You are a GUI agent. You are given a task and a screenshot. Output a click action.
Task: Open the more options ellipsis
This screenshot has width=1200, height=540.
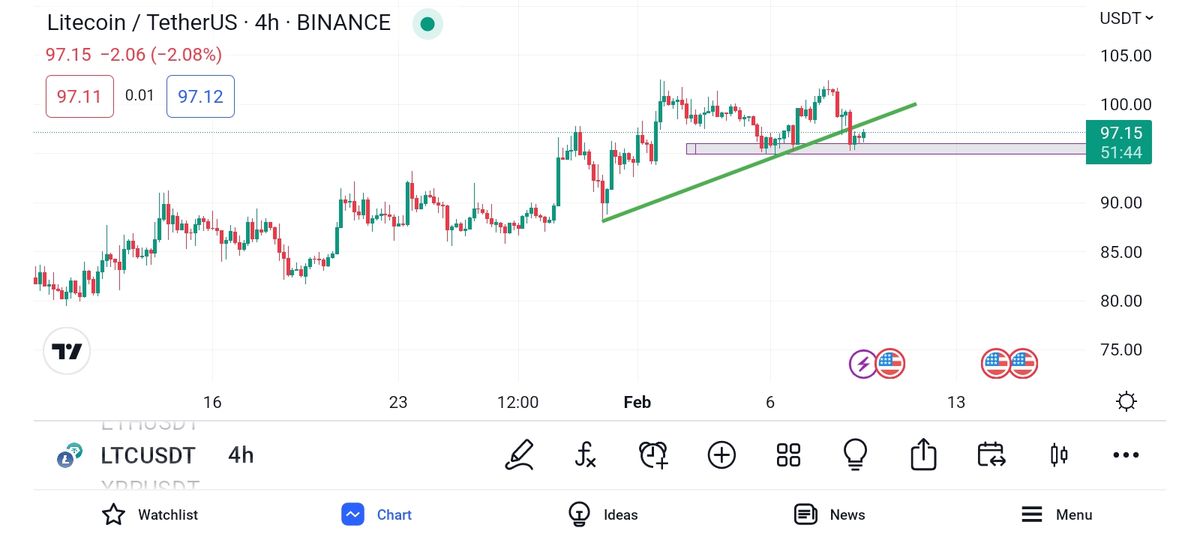[x=1126, y=455]
